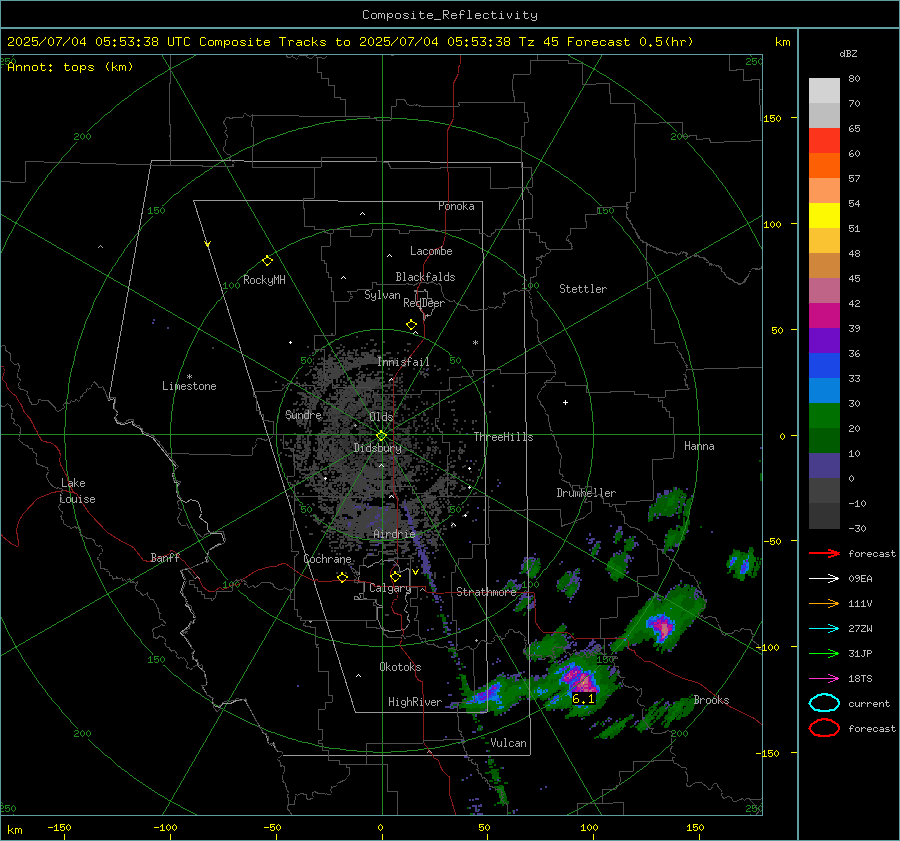The height and width of the screenshot is (841, 900).
Task: Select the light gray swatch beside 80
Action: click(824, 91)
